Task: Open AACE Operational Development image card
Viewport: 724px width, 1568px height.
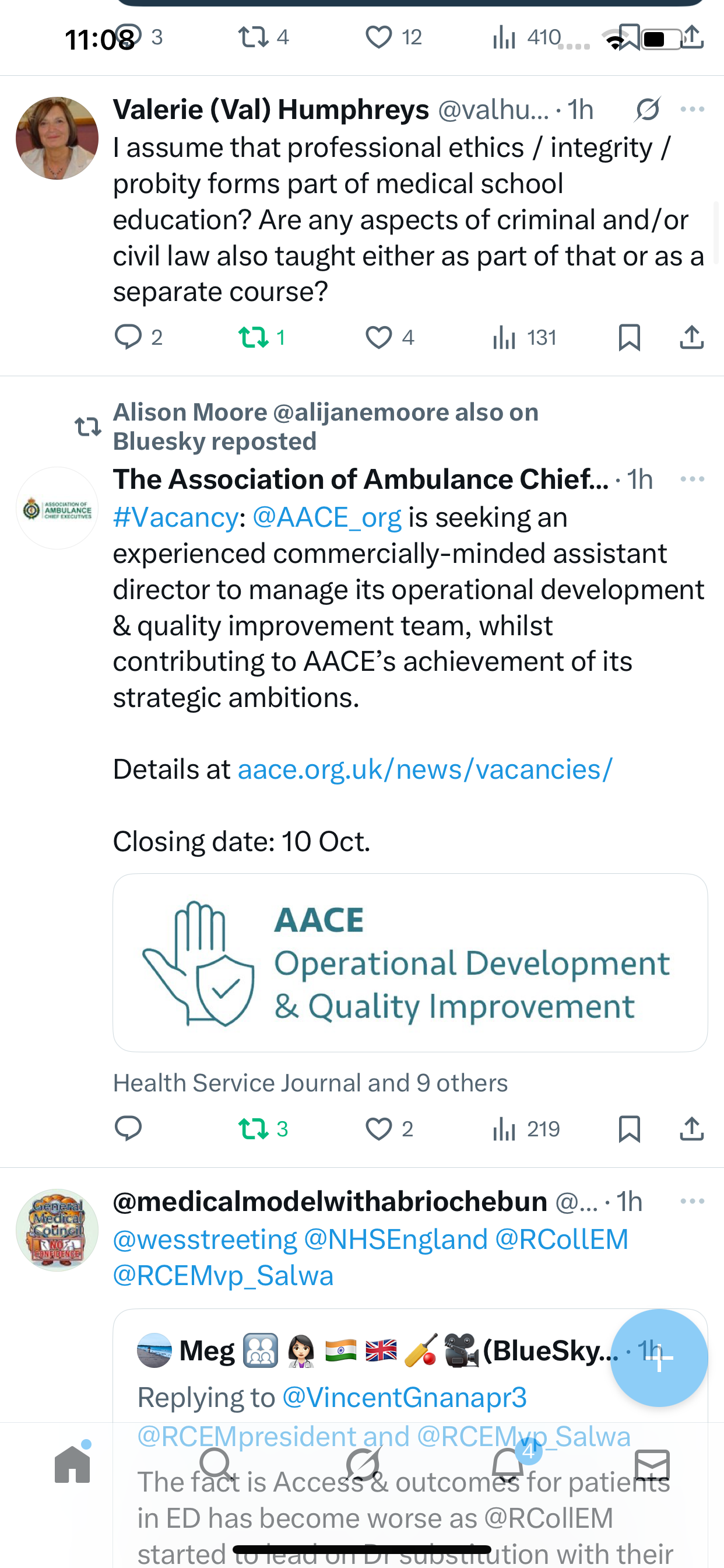Action: coord(410,963)
